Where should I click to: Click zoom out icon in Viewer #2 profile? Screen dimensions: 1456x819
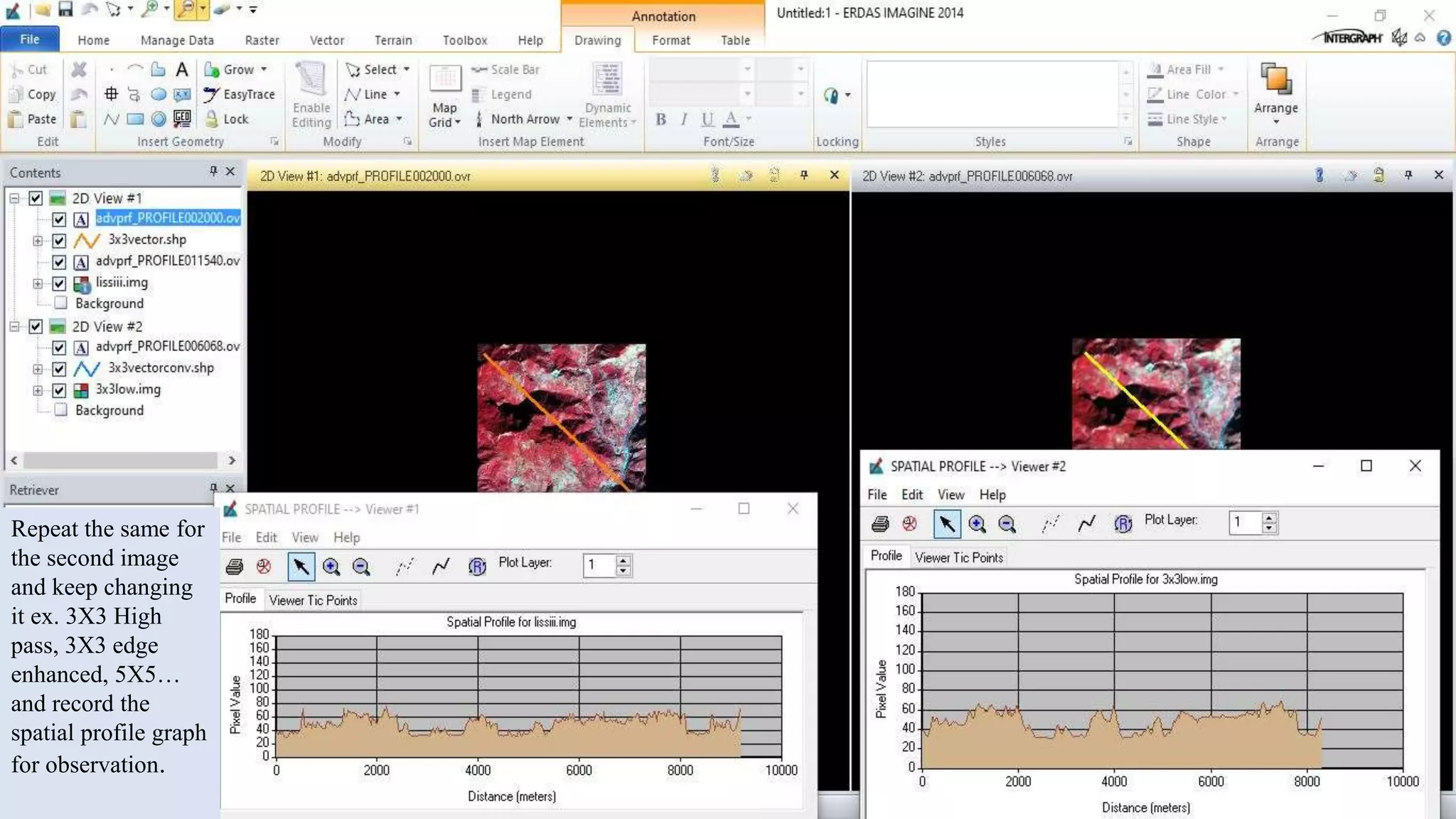(1007, 524)
